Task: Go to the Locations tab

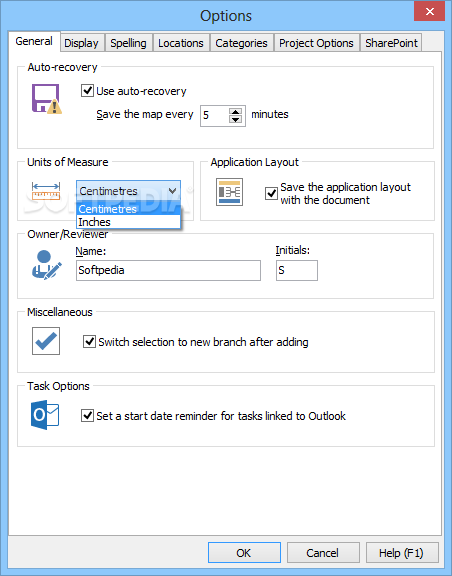Action: pos(181,43)
